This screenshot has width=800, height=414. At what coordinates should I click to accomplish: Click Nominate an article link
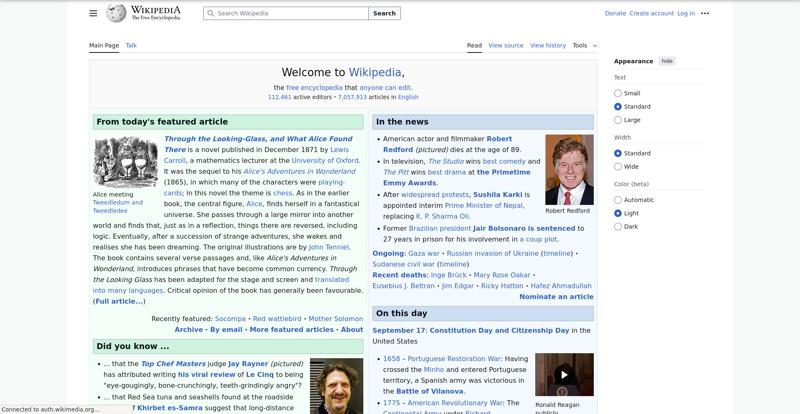[556, 297]
